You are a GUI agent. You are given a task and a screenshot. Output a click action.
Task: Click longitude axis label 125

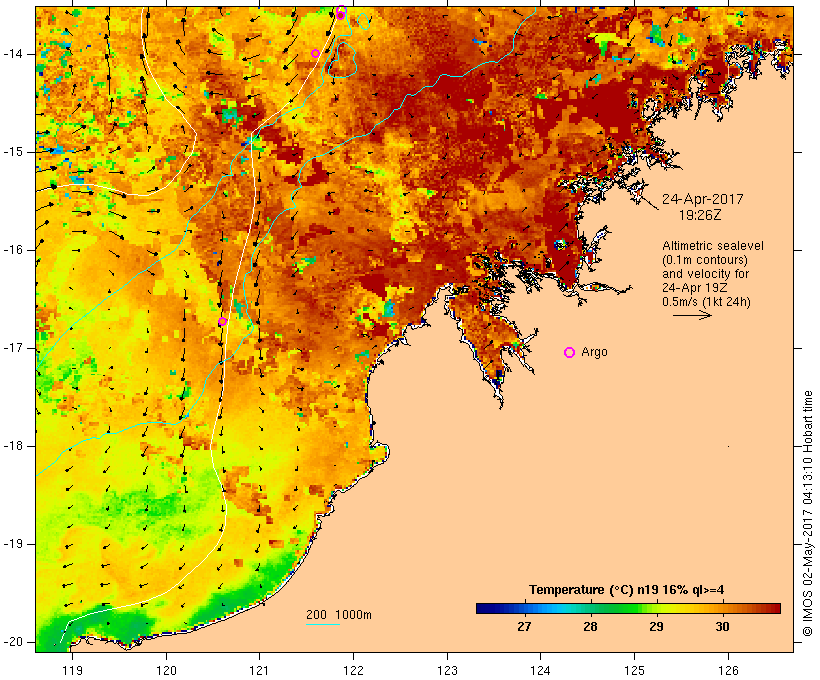pos(634,670)
